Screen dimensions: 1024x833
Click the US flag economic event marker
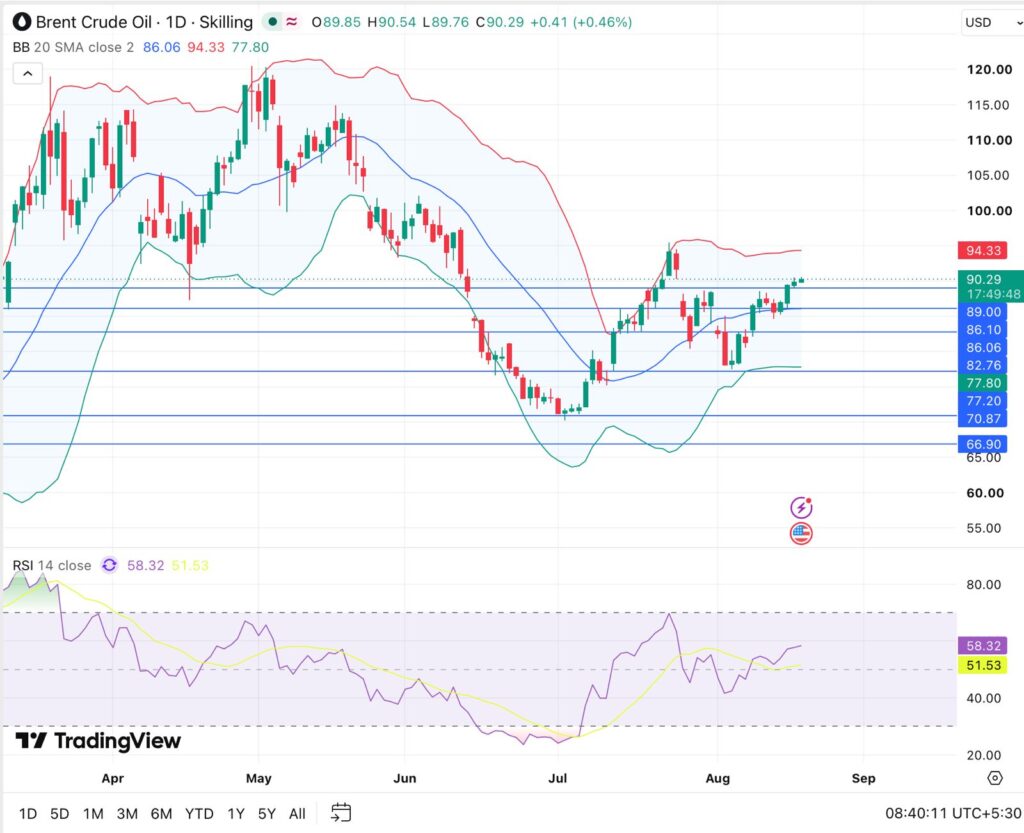click(x=801, y=533)
